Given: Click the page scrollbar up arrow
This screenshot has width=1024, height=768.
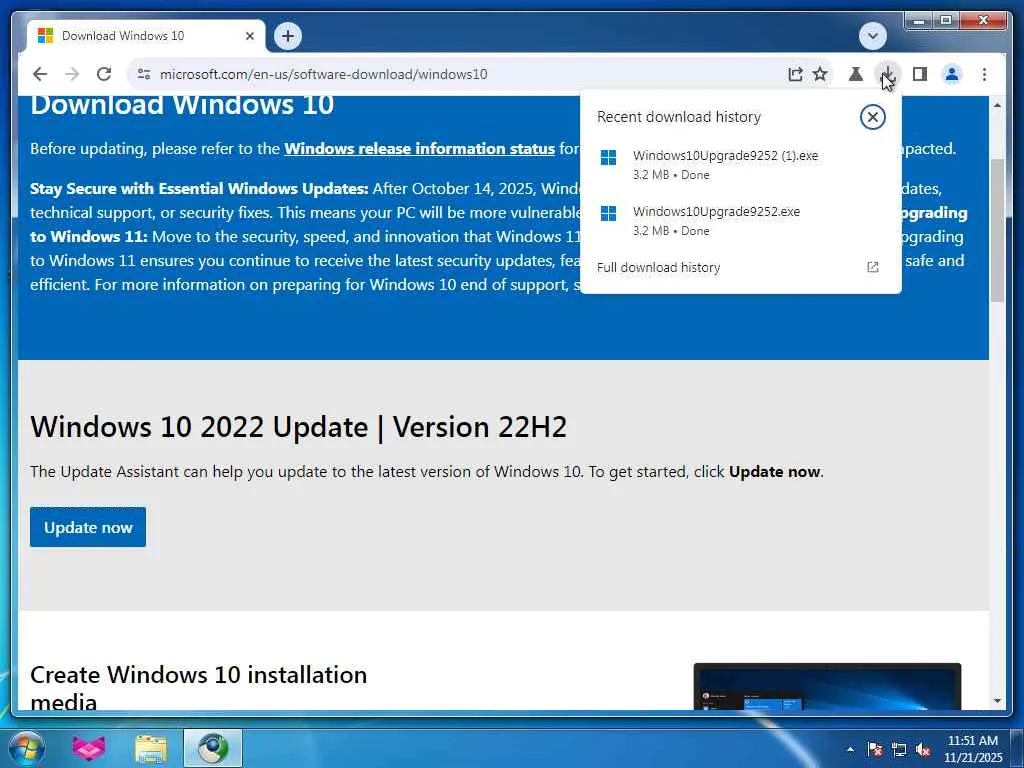Looking at the screenshot, I should coord(997,104).
